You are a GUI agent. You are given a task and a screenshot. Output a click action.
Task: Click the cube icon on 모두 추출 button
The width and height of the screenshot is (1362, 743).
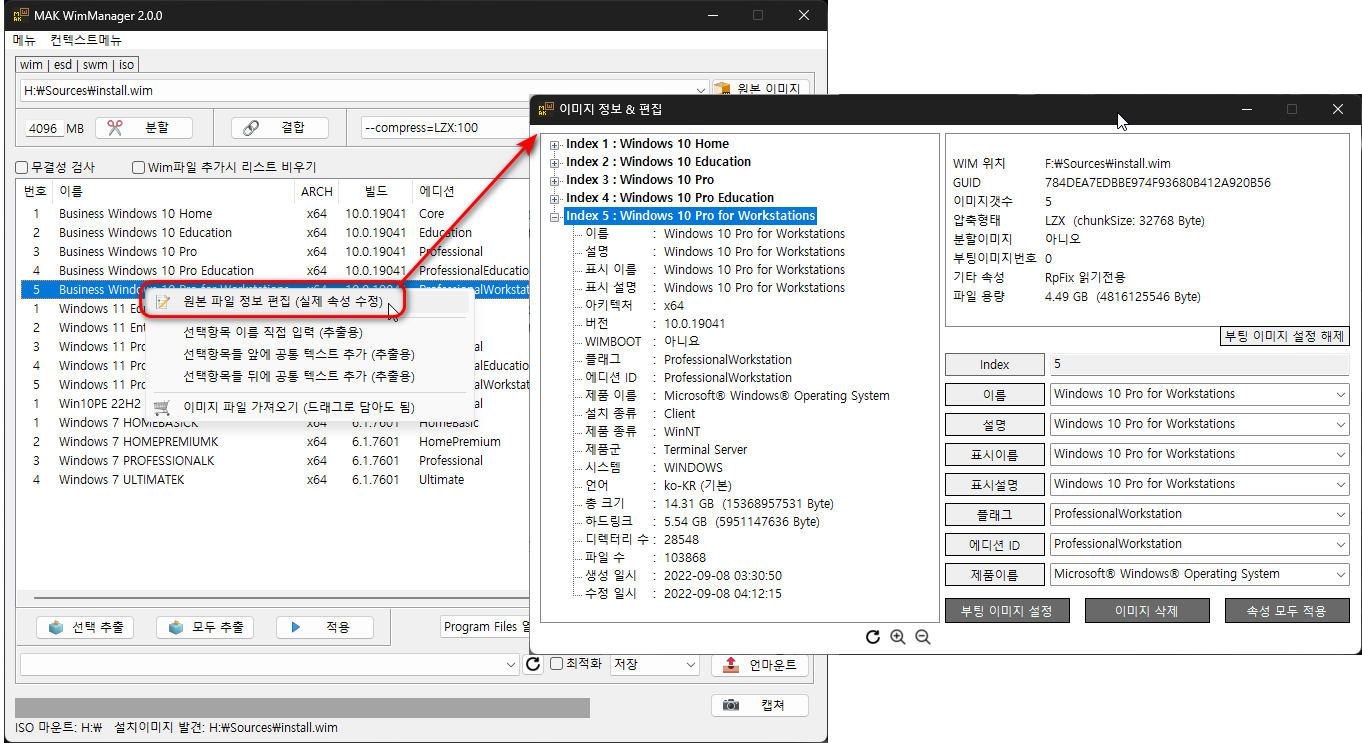pyautogui.click(x=176, y=627)
